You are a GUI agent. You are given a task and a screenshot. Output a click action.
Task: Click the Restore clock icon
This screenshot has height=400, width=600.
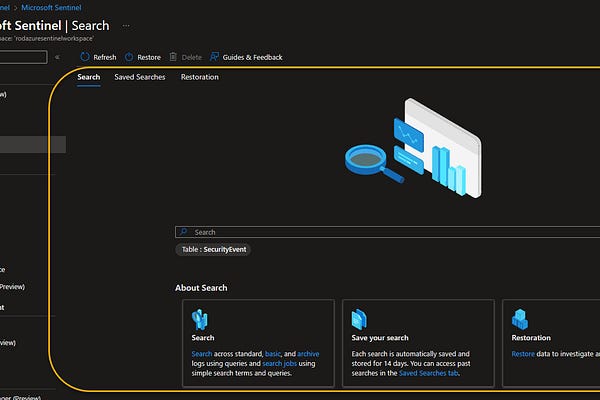click(129, 57)
